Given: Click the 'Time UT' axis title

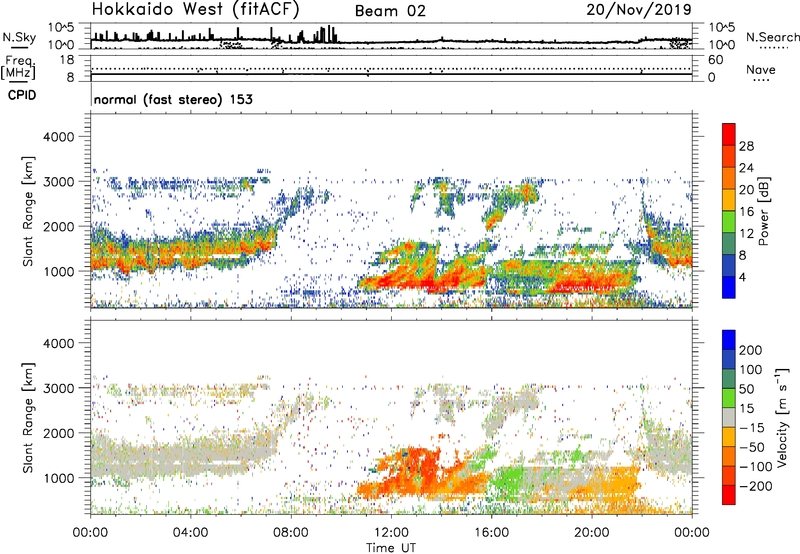Looking at the screenshot, I should 391,547.
